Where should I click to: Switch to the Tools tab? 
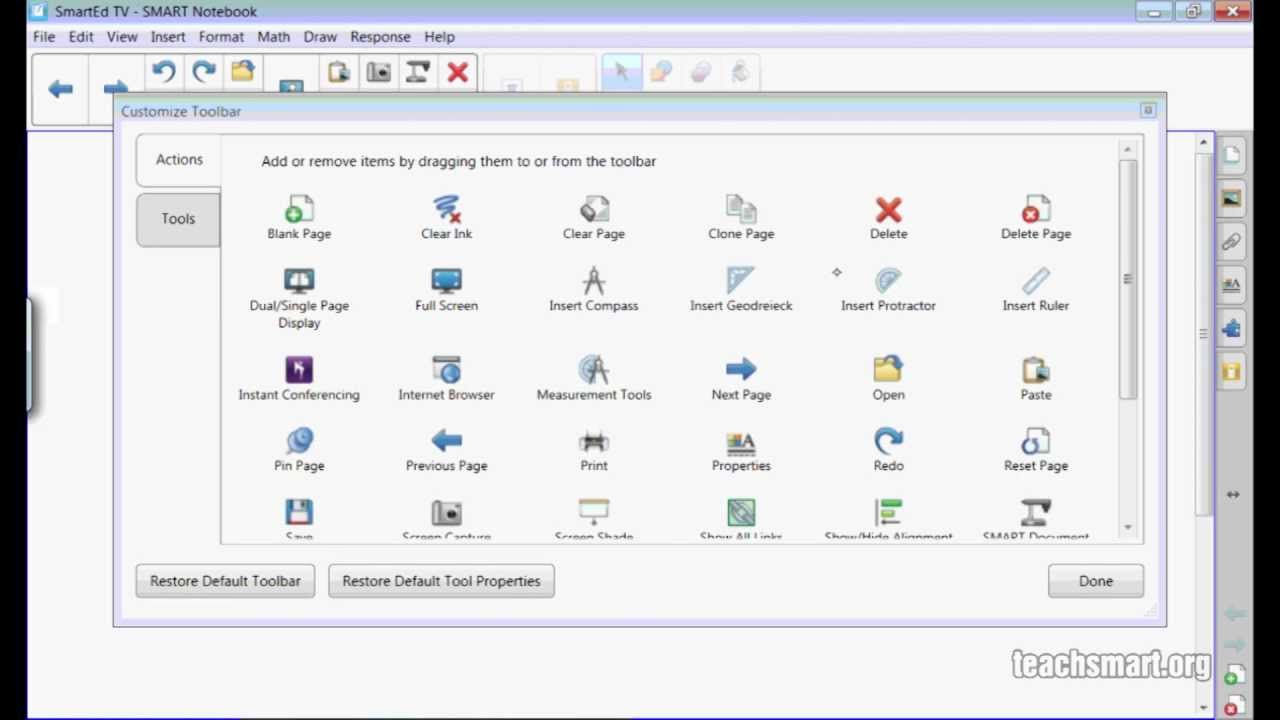178,219
